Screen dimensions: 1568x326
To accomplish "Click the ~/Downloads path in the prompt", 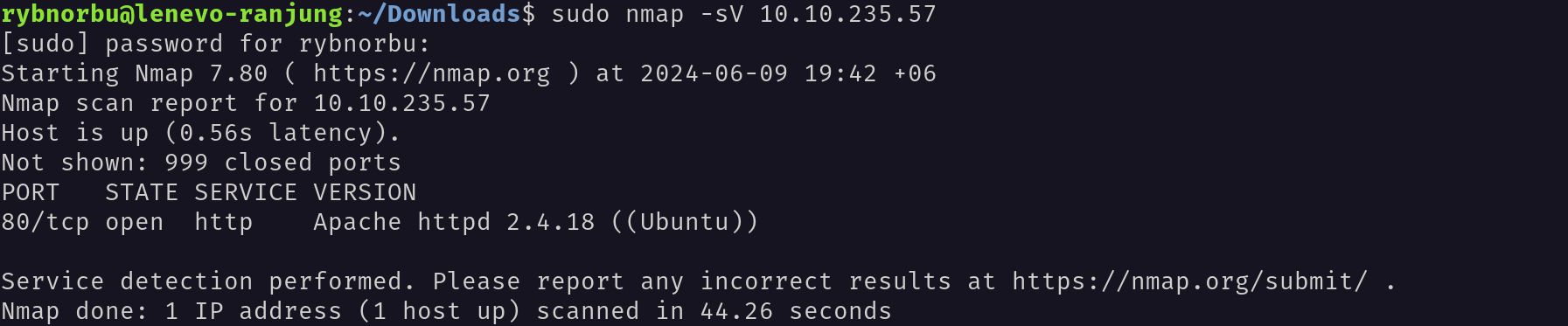I will click(440, 14).
